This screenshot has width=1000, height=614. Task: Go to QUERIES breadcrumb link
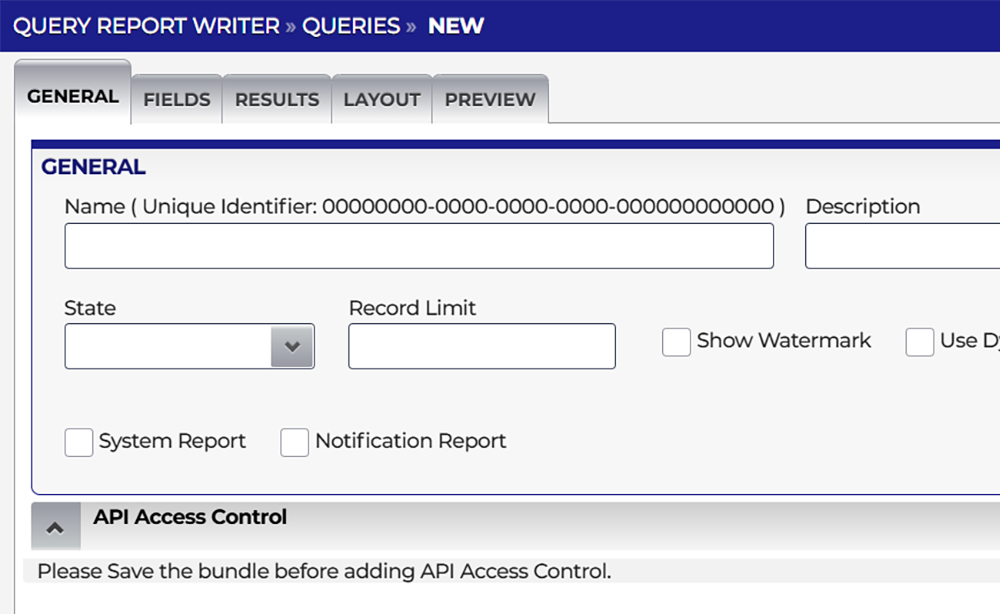click(x=351, y=26)
